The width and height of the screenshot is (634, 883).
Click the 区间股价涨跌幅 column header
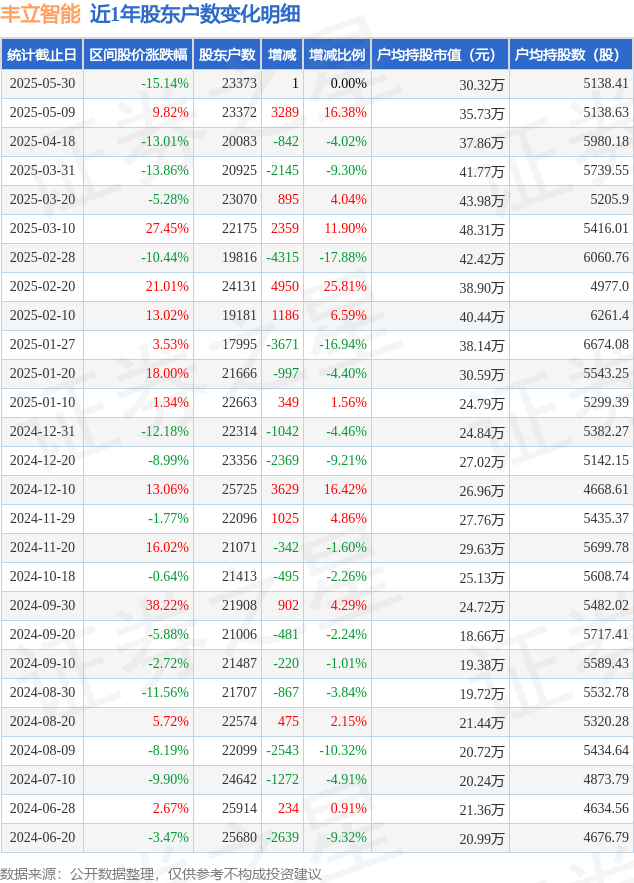[x=138, y=55]
